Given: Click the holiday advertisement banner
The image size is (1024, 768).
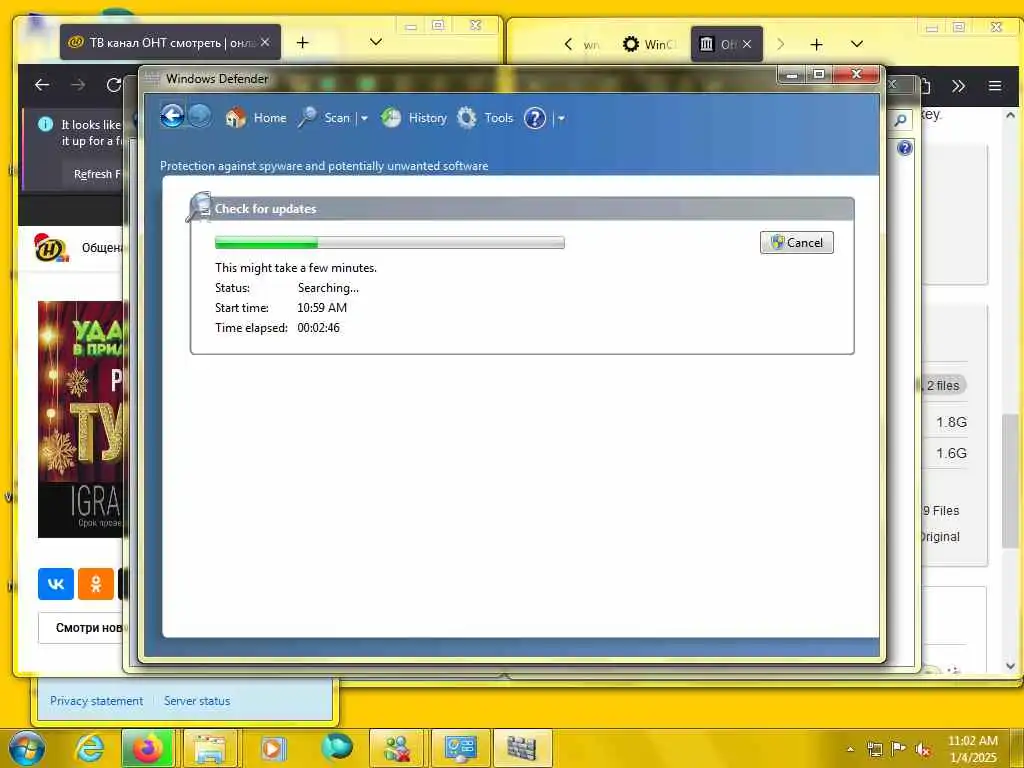Looking at the screenshot, I should [x=80, y=419].
